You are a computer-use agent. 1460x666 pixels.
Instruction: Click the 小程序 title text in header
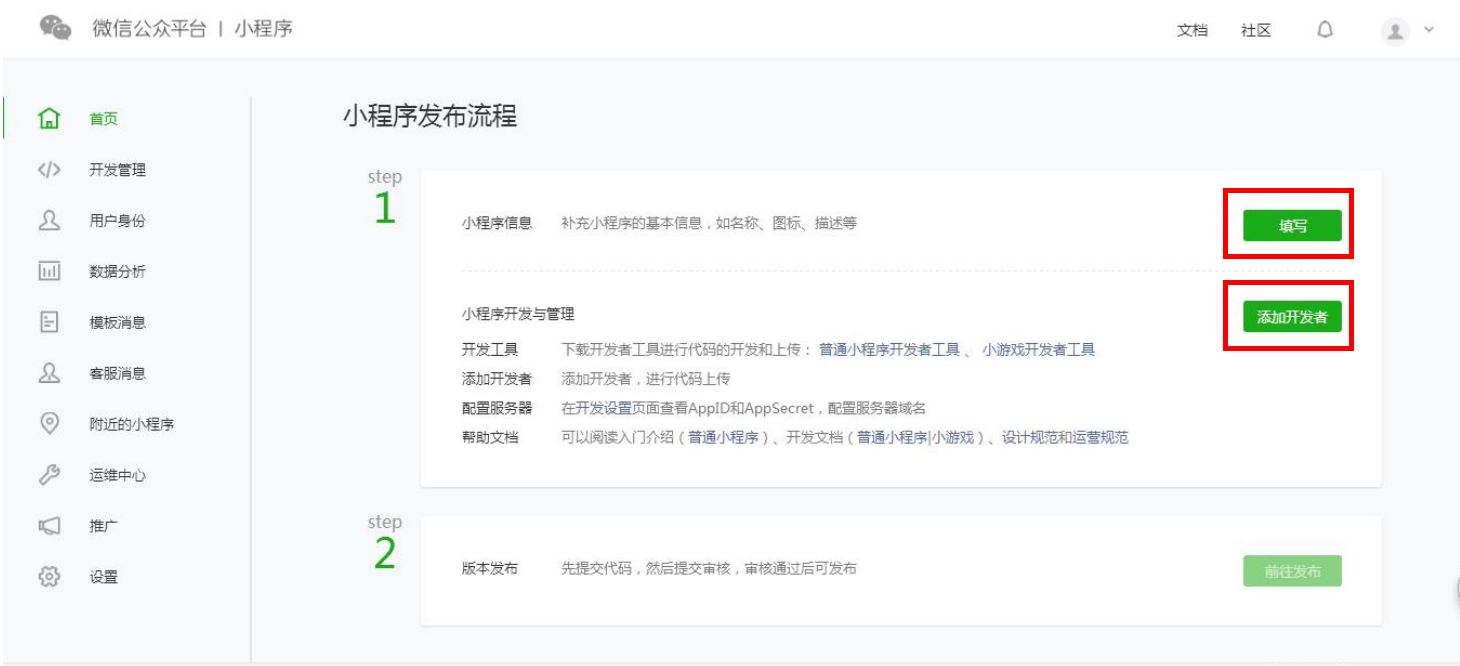[x=263, y=29]
